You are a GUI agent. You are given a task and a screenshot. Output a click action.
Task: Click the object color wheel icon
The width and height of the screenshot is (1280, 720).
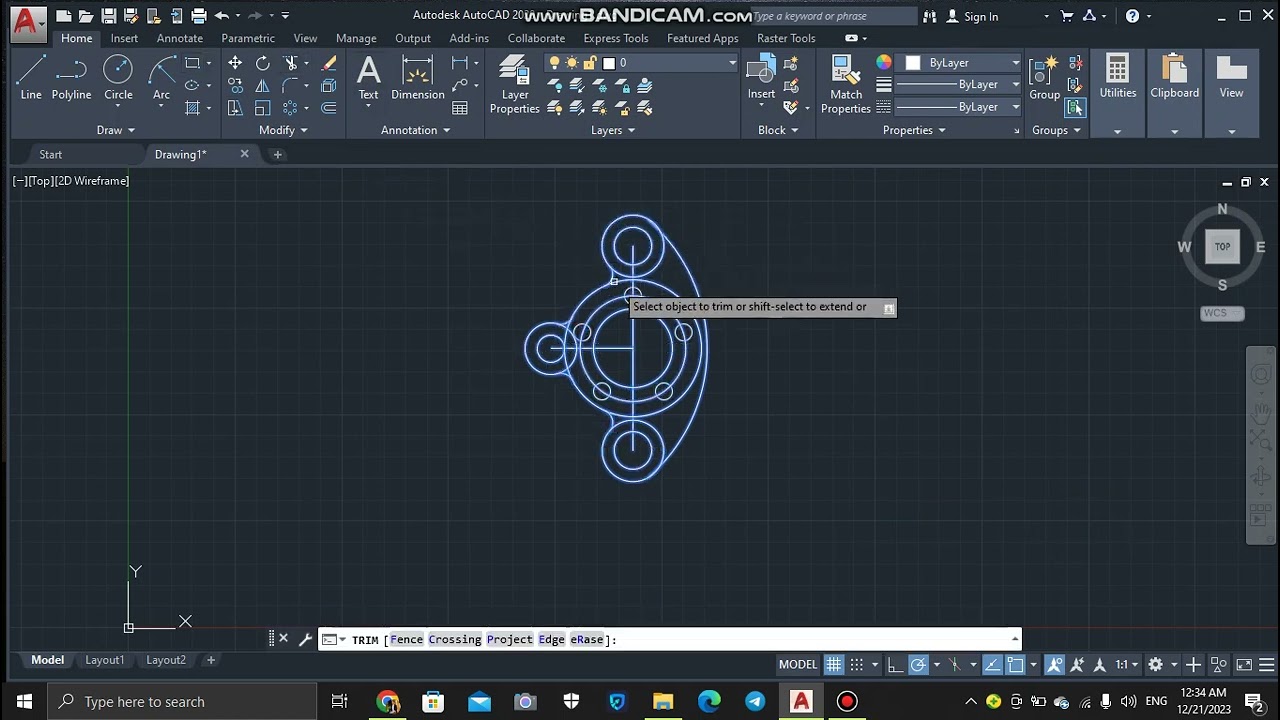884,63
